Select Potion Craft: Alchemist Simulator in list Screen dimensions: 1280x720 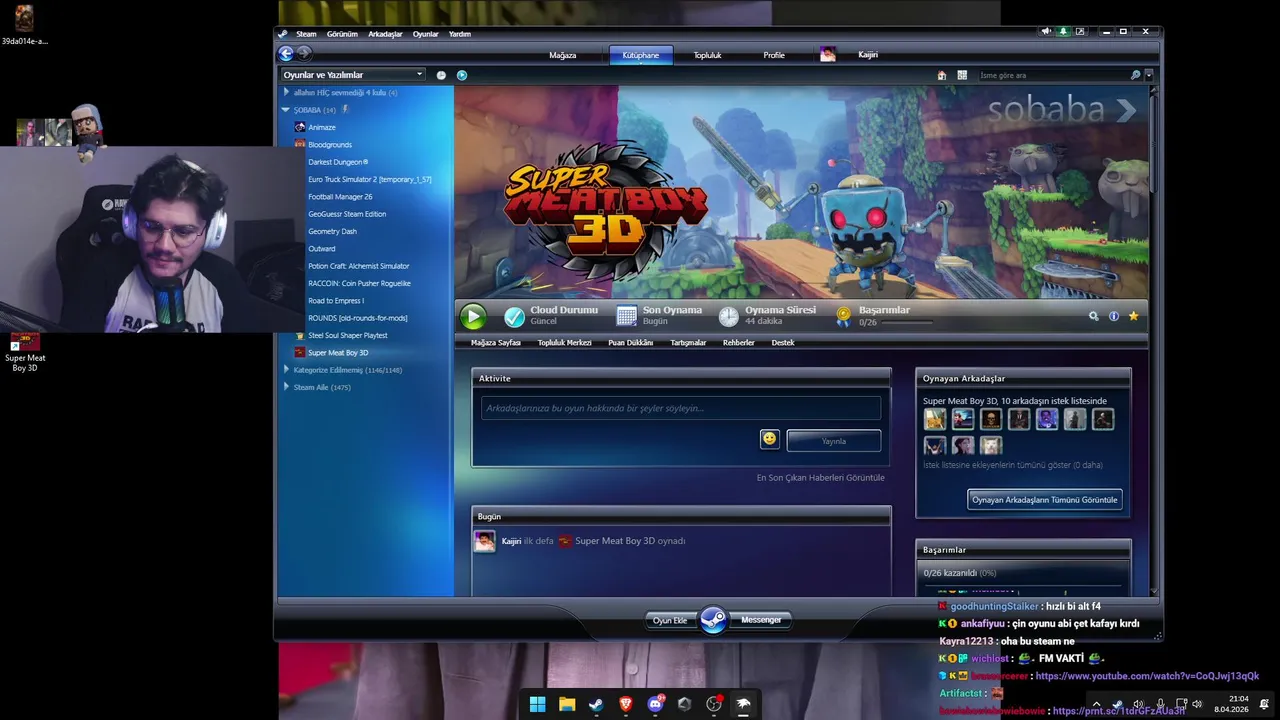coord(358,266)
